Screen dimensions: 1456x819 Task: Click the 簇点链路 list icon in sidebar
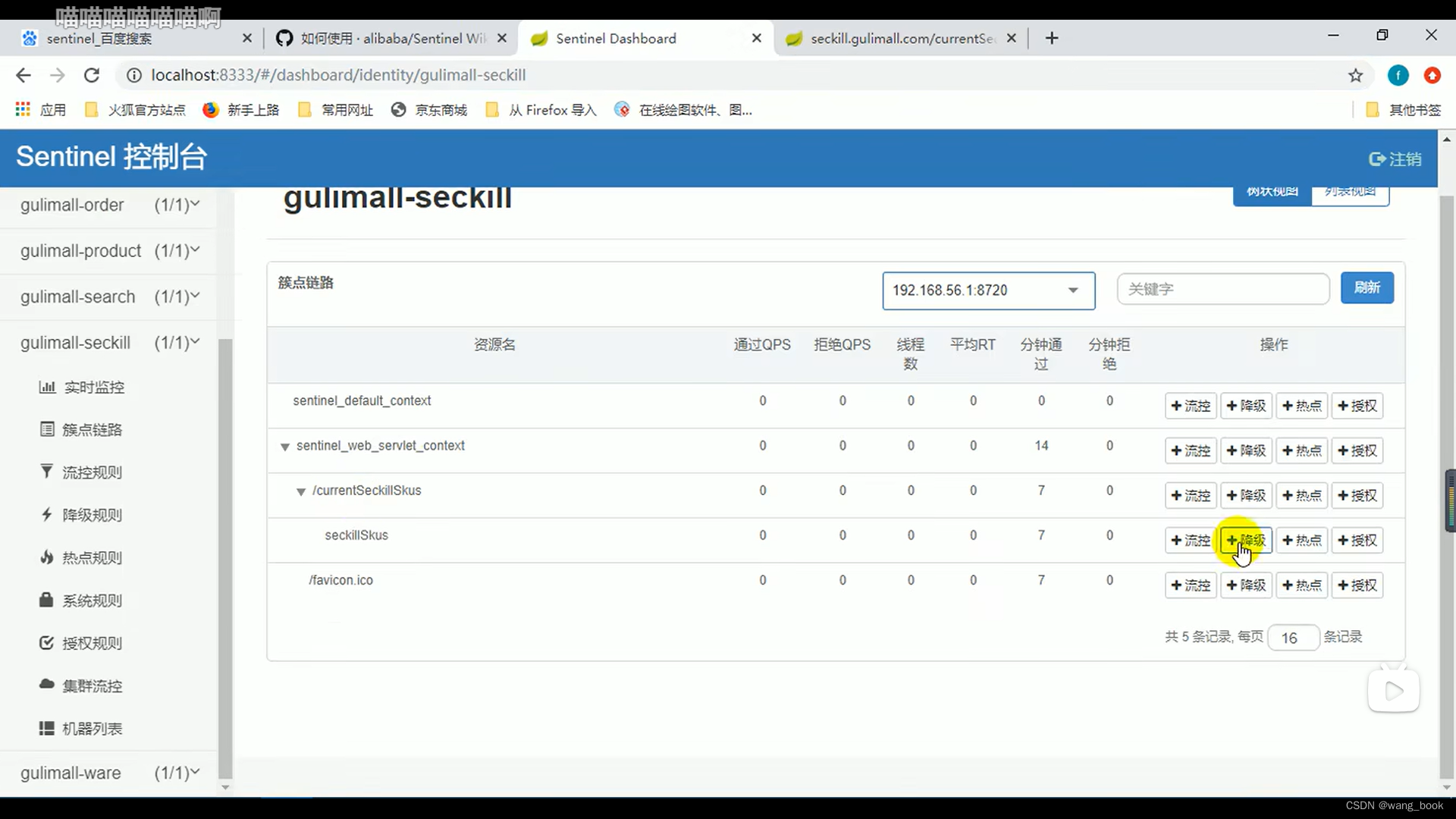click(x=47, y=429)
